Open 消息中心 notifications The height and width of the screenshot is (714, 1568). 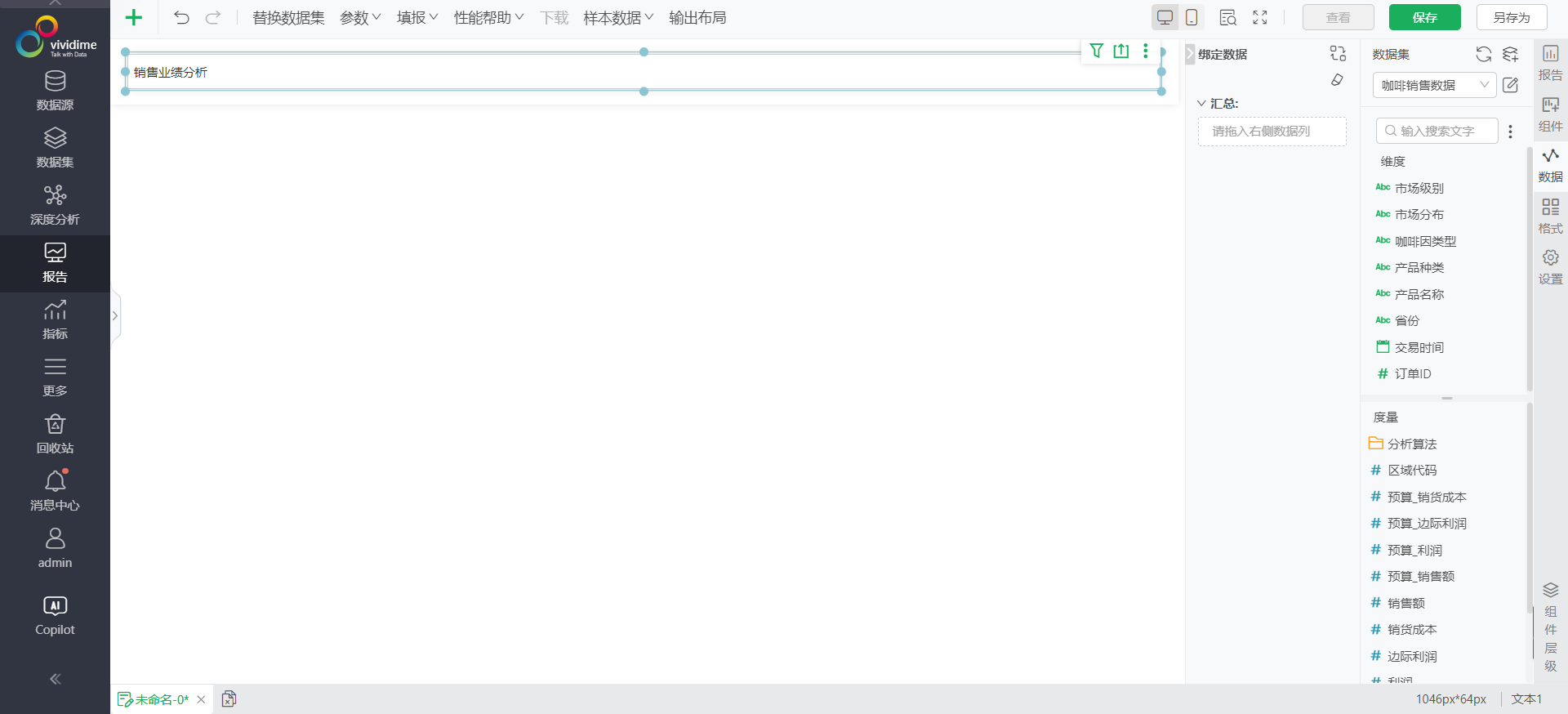coord(55,492)
